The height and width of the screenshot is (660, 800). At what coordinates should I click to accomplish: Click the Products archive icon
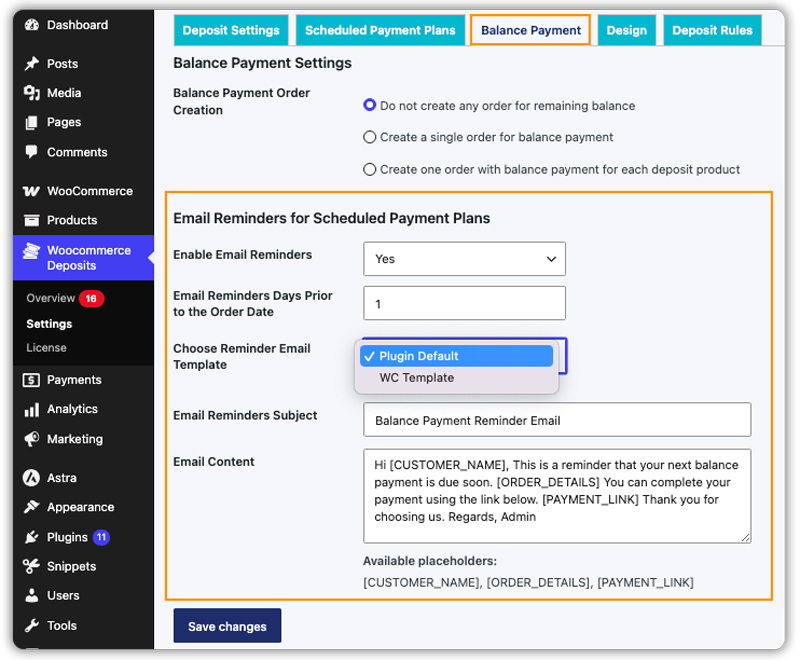(x=32, y=220)
